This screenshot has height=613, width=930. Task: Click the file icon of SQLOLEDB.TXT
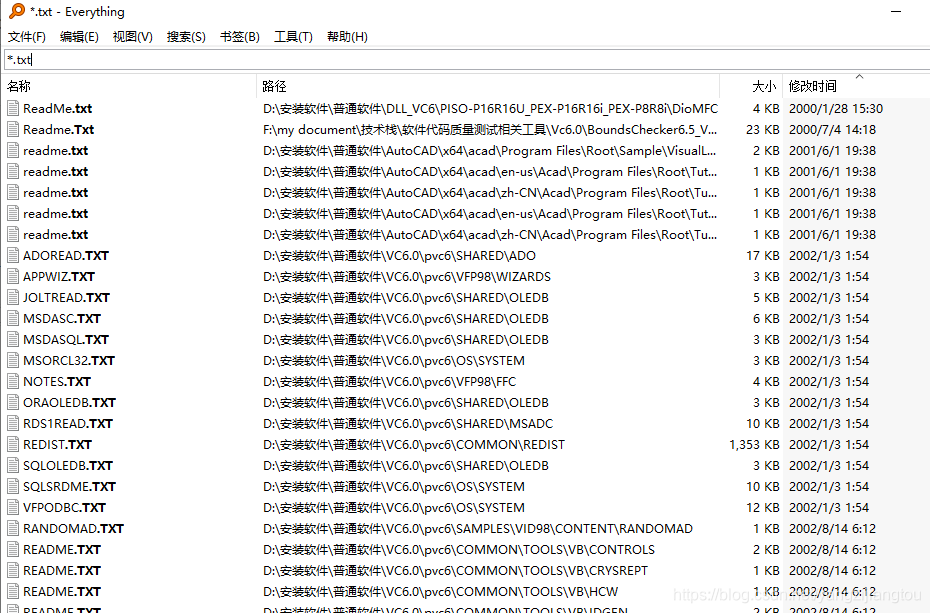(13, 465)
